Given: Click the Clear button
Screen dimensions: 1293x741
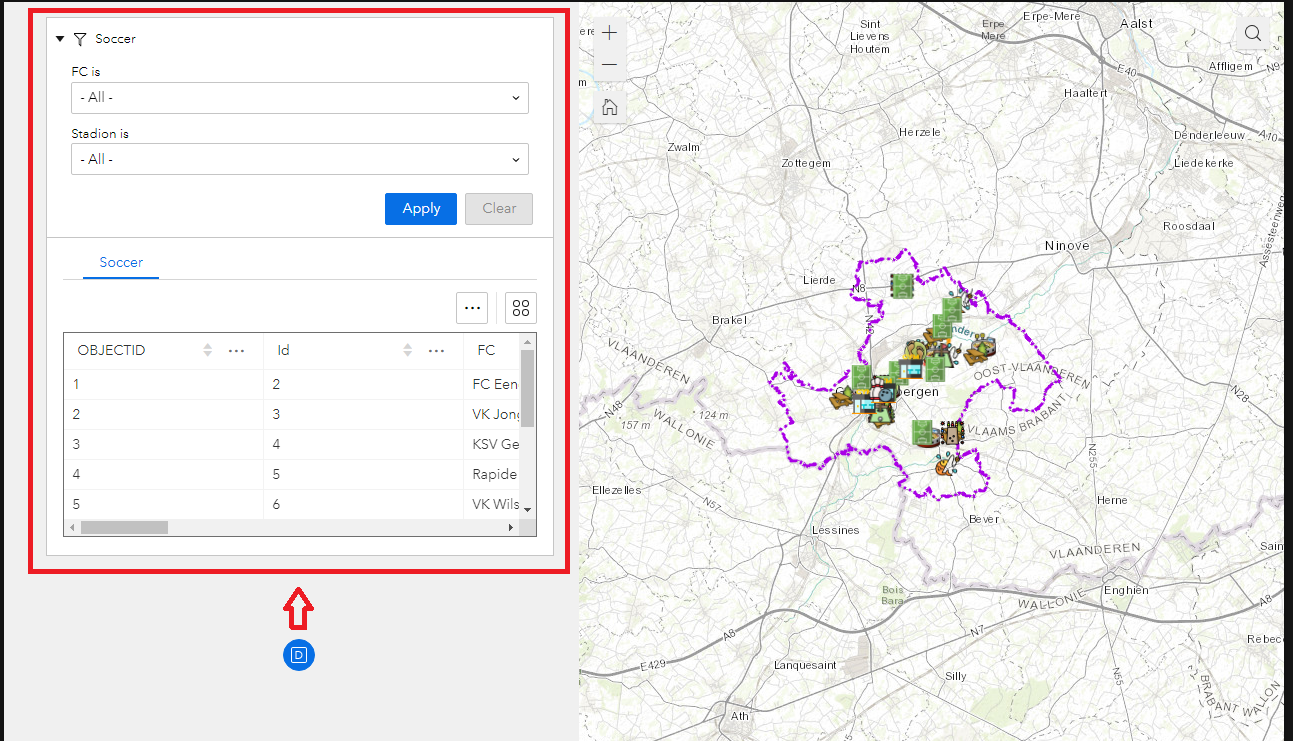Looking at the screenshot, I should pos(498,208).
